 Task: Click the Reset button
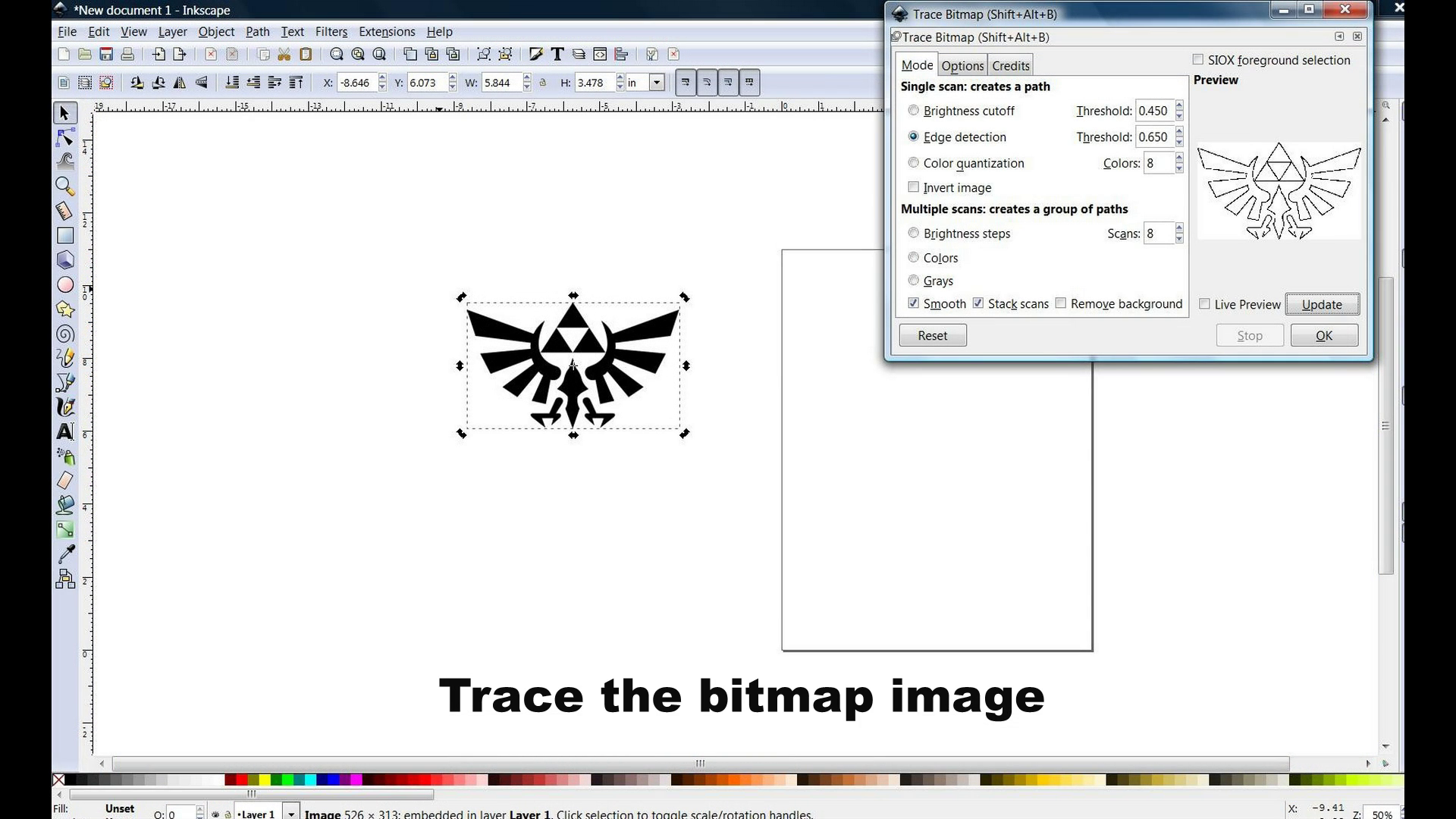click(x=932, y=335)
